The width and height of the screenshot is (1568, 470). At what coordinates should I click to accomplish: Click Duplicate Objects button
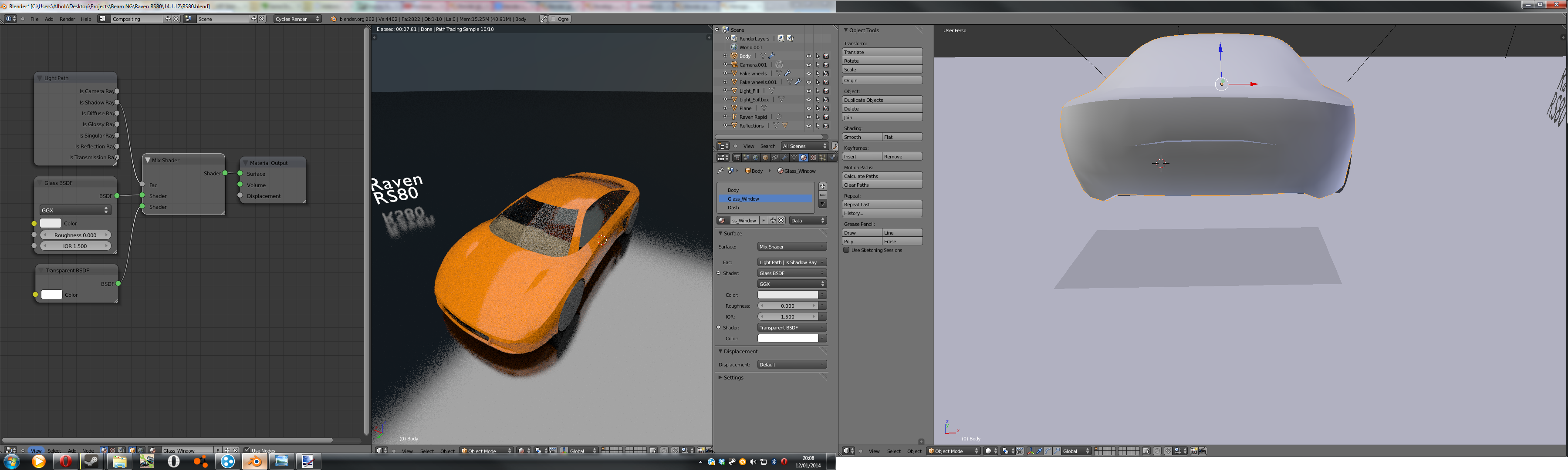[882, 100]
